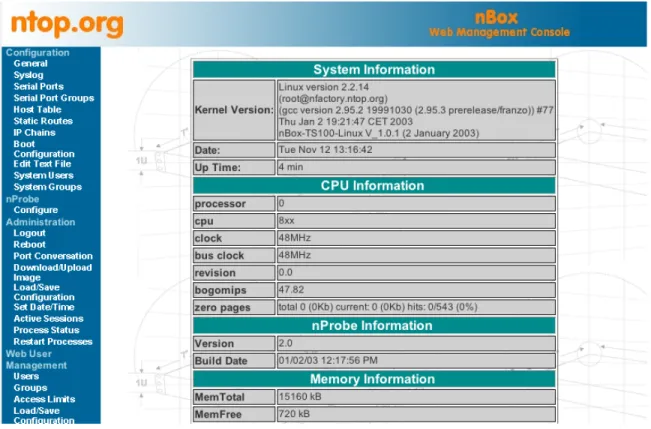
Task: Click nProbe Version value '2.0'
Action: 285,343
